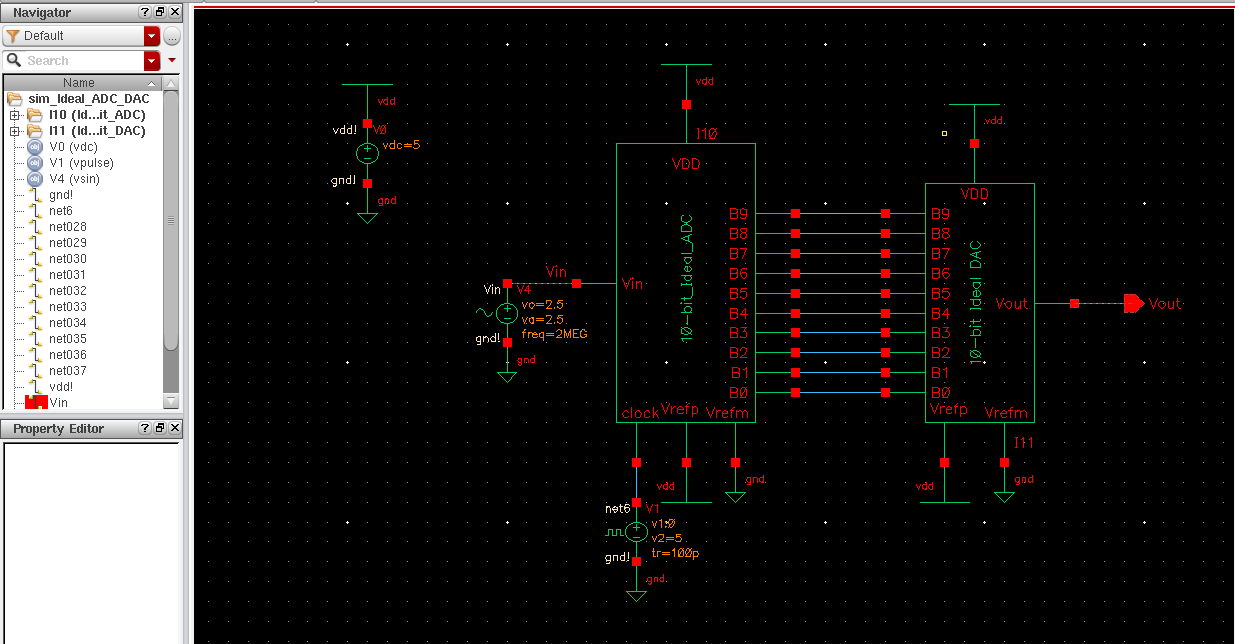
Task: Open the small red search options arrow
Action: tap(172, 61)
